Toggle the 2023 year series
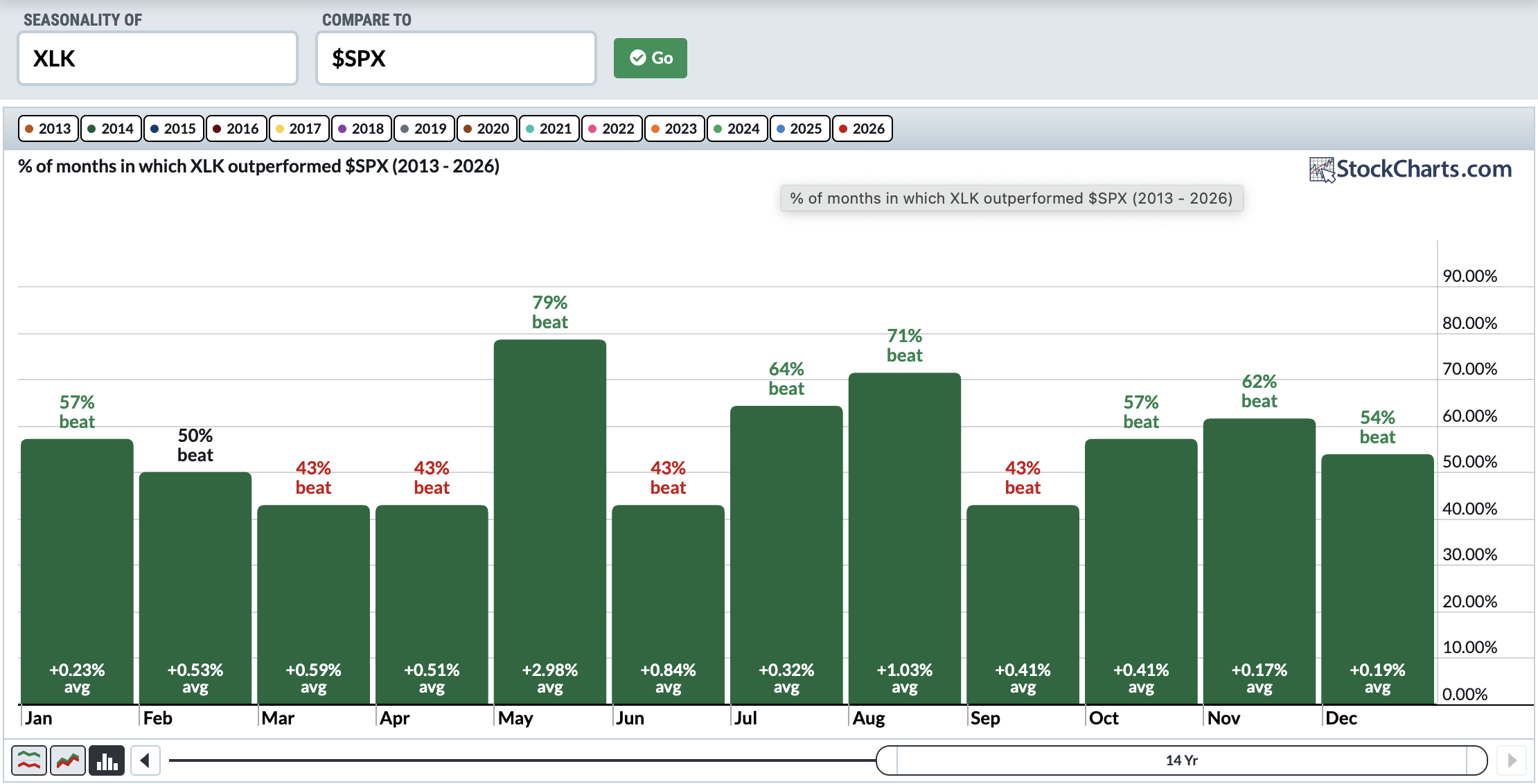The width and height of the screenshot is (1538, 784). pyautogui.click(x=675, y=129)
